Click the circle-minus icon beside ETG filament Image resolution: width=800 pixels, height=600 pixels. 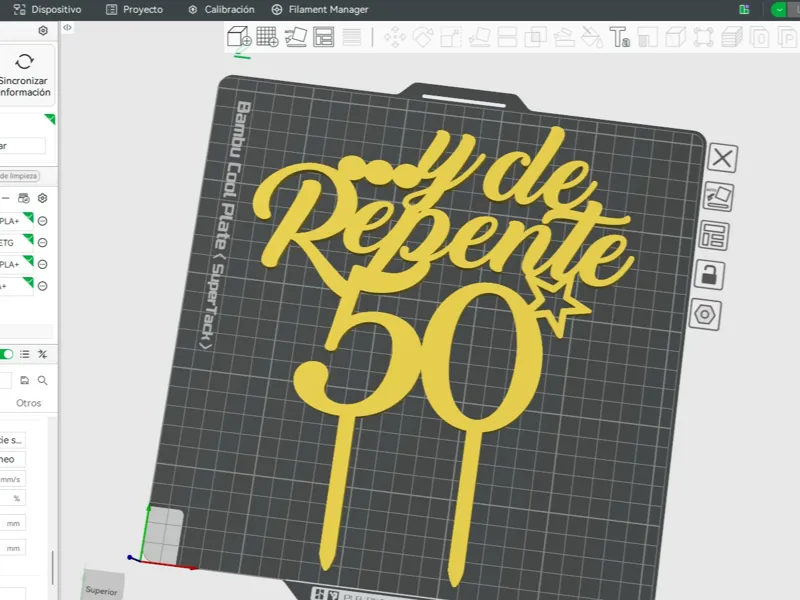pos(43,243)
